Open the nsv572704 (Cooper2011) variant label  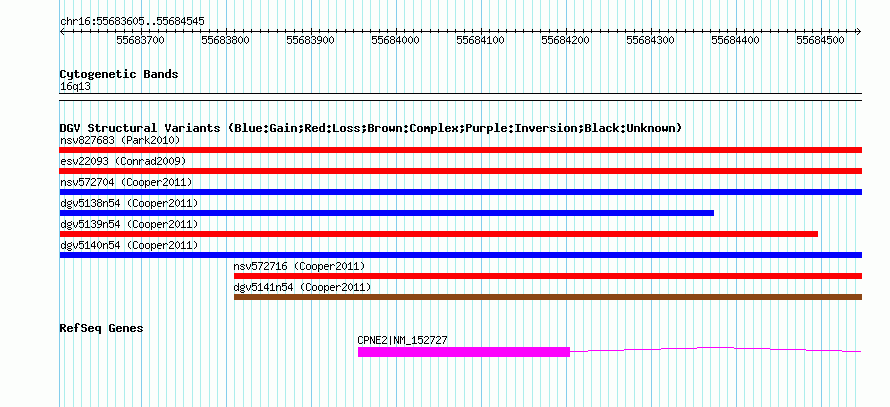(x=126, y=182)
